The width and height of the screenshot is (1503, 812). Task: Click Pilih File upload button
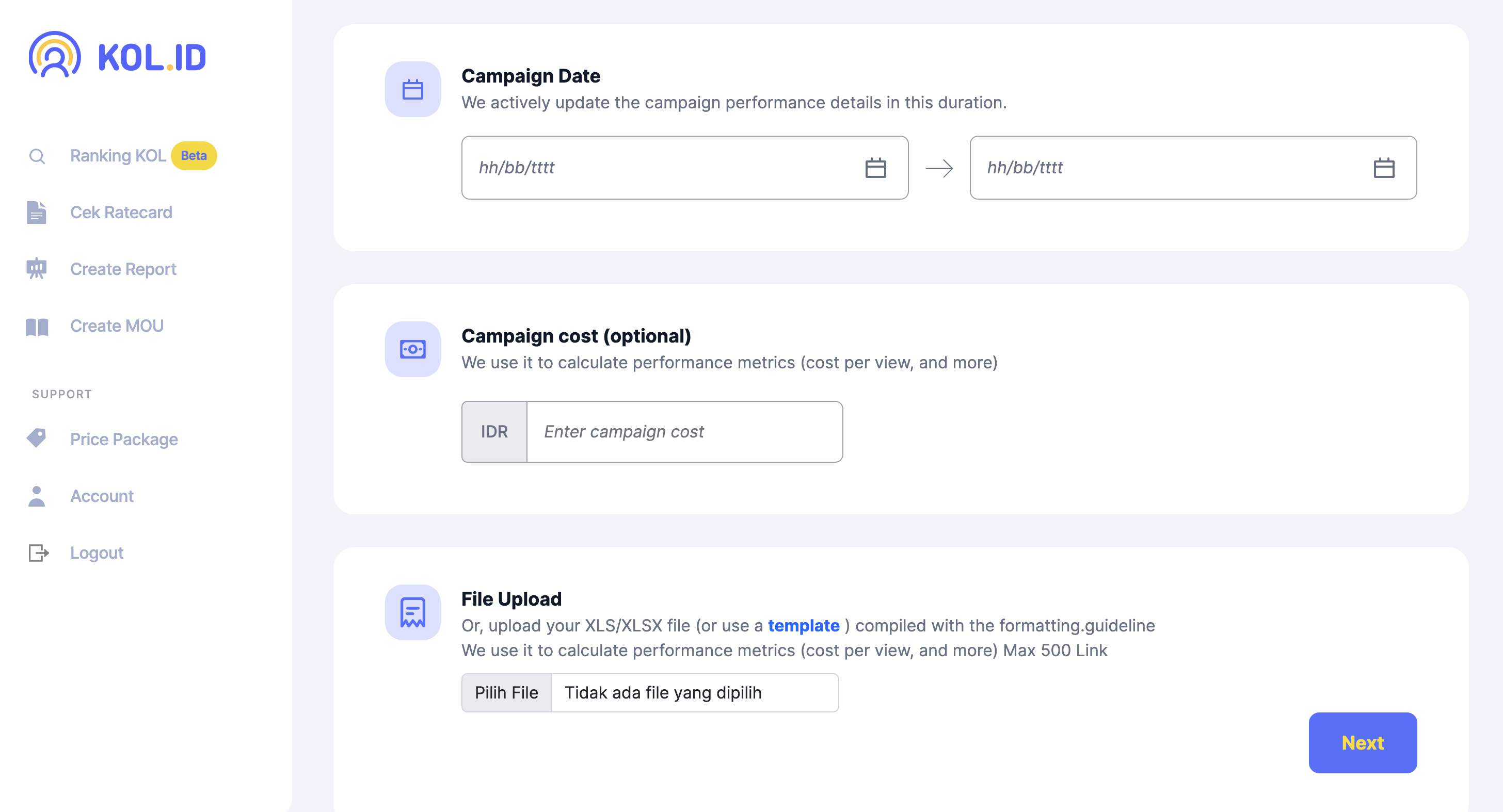tap(506, 692)
